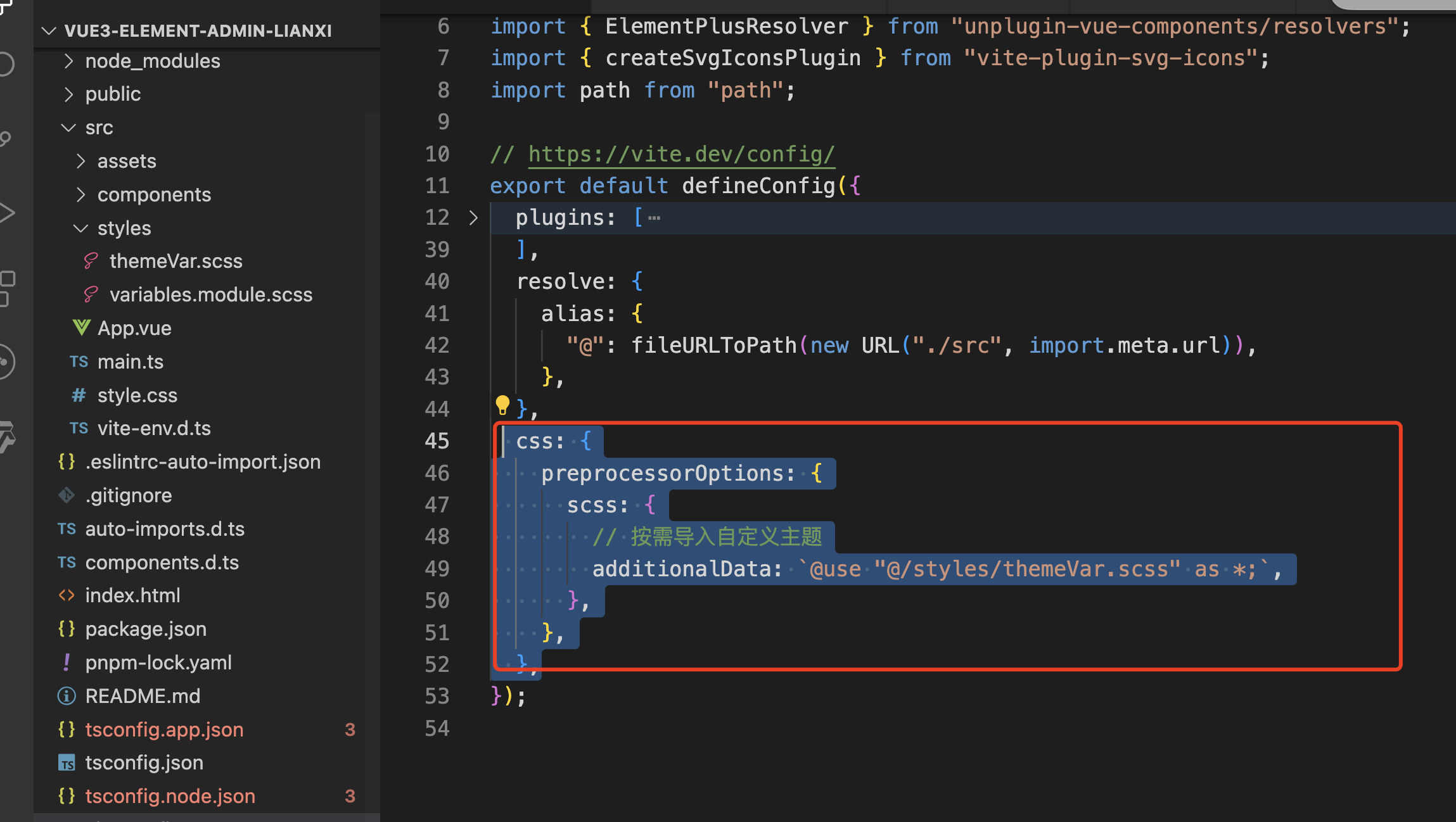Image resolution: width=1456 pixels, height=822 pixels.
Task: Open themeVar.scss via its Sass icon
Action: coord(91,261)
